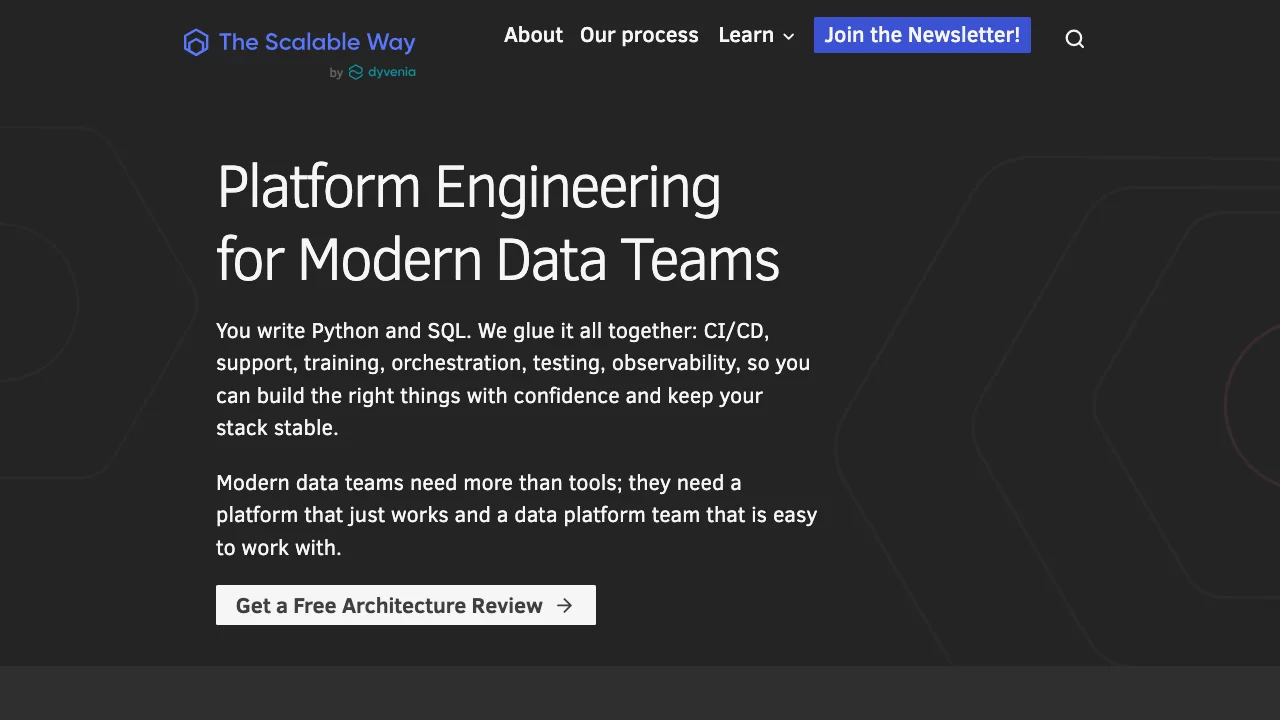Click the chevron next to Learn
Image resolution: width=1280 pixels, height=720 pixels.
pyautogui.click(x=789, y=36)
